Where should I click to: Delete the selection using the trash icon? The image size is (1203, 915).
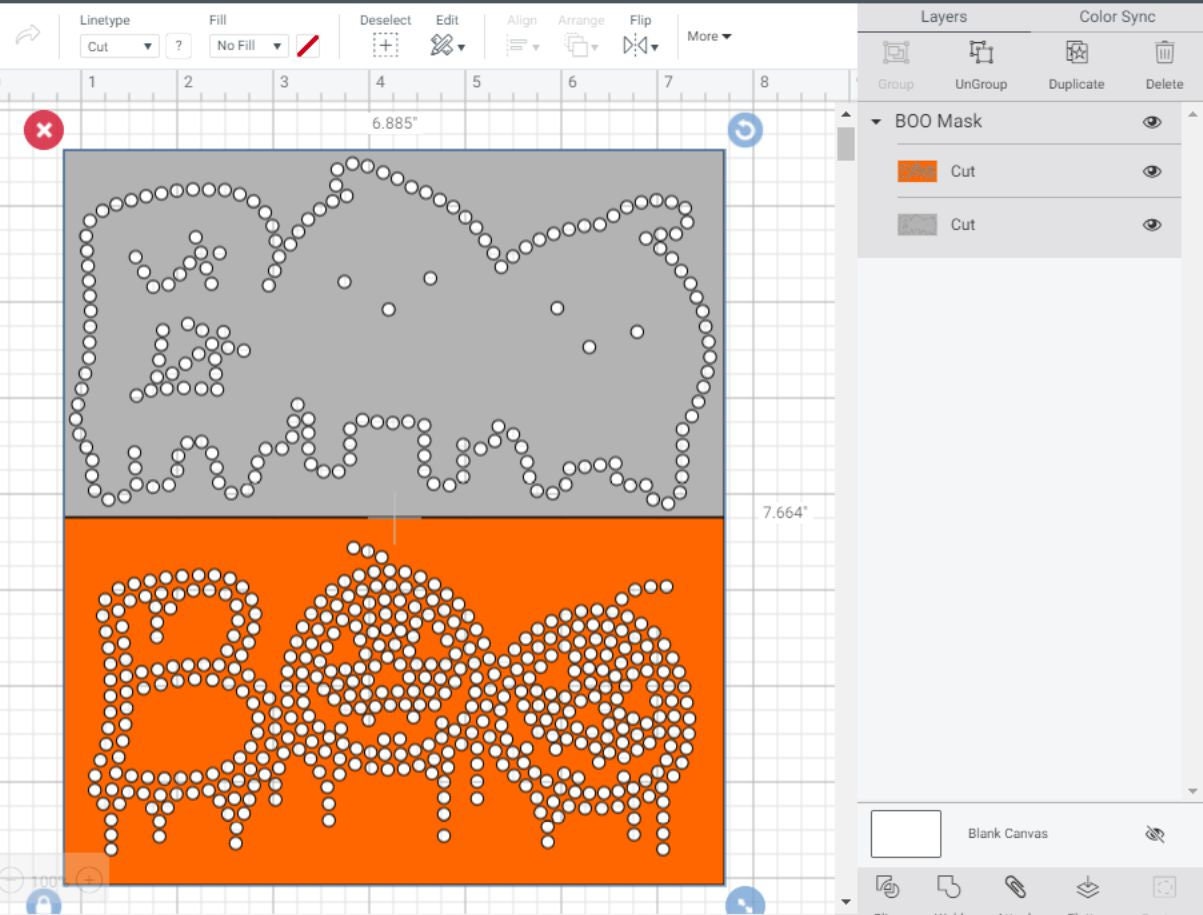(1163, 50)
